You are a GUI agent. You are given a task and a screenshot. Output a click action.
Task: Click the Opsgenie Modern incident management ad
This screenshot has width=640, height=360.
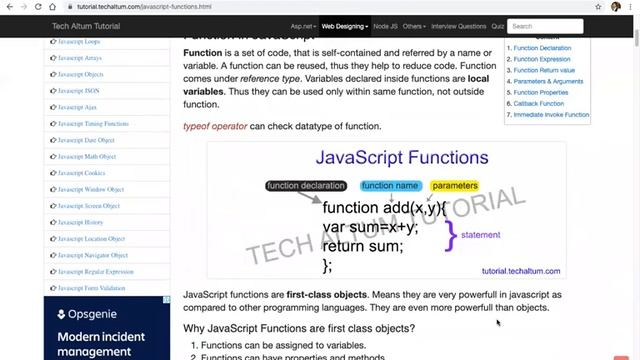tap(107, 328)
